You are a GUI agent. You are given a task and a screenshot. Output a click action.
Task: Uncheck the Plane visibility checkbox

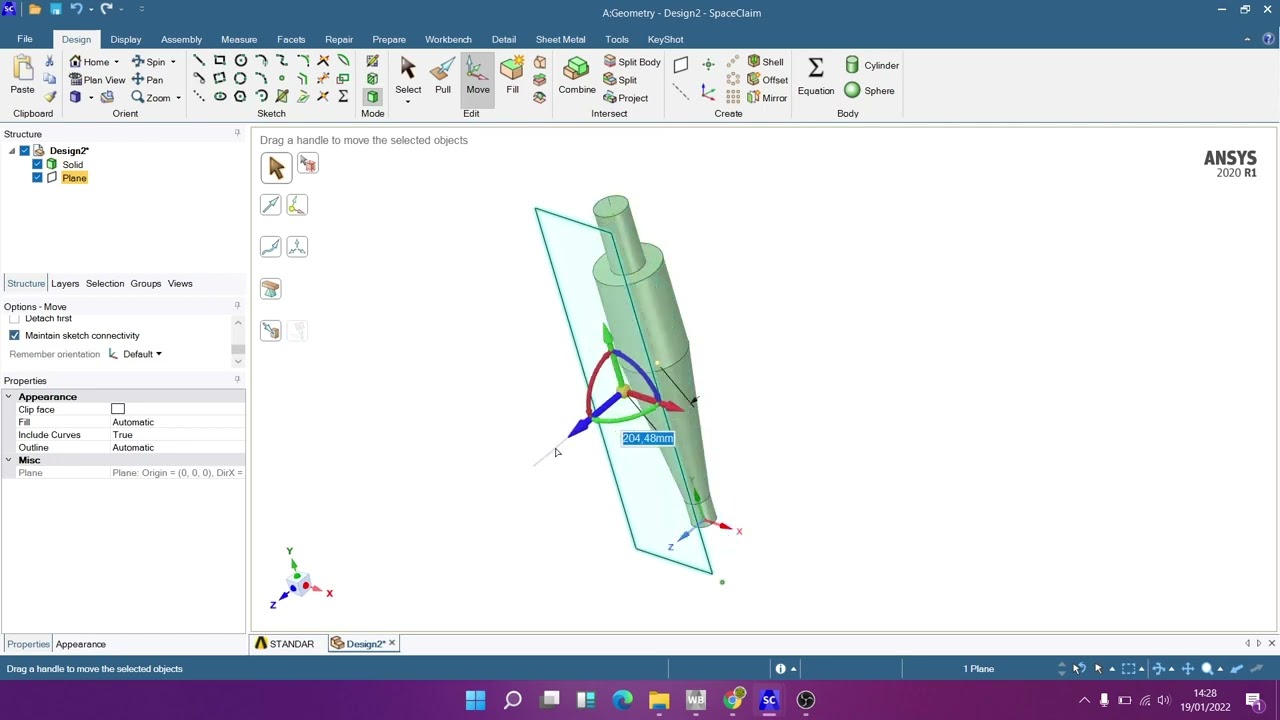(x=37, y=178)
